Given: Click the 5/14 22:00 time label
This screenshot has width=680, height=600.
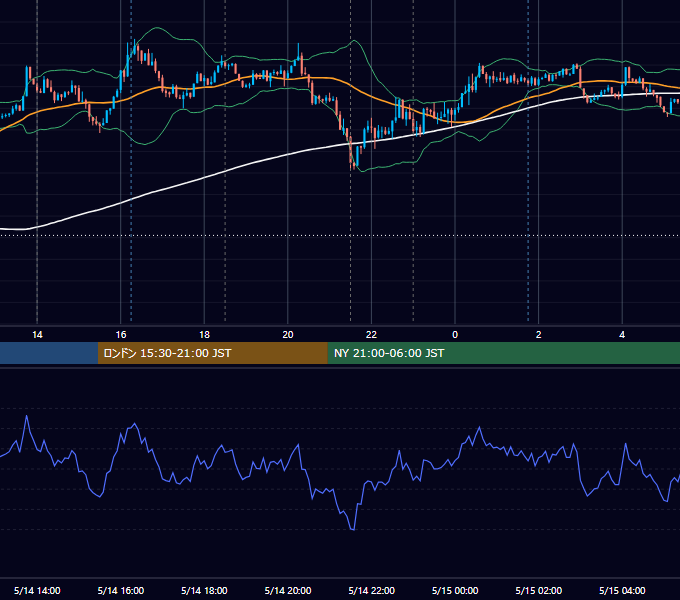Looking at the screenshot, I should click(x=372, y=590).
